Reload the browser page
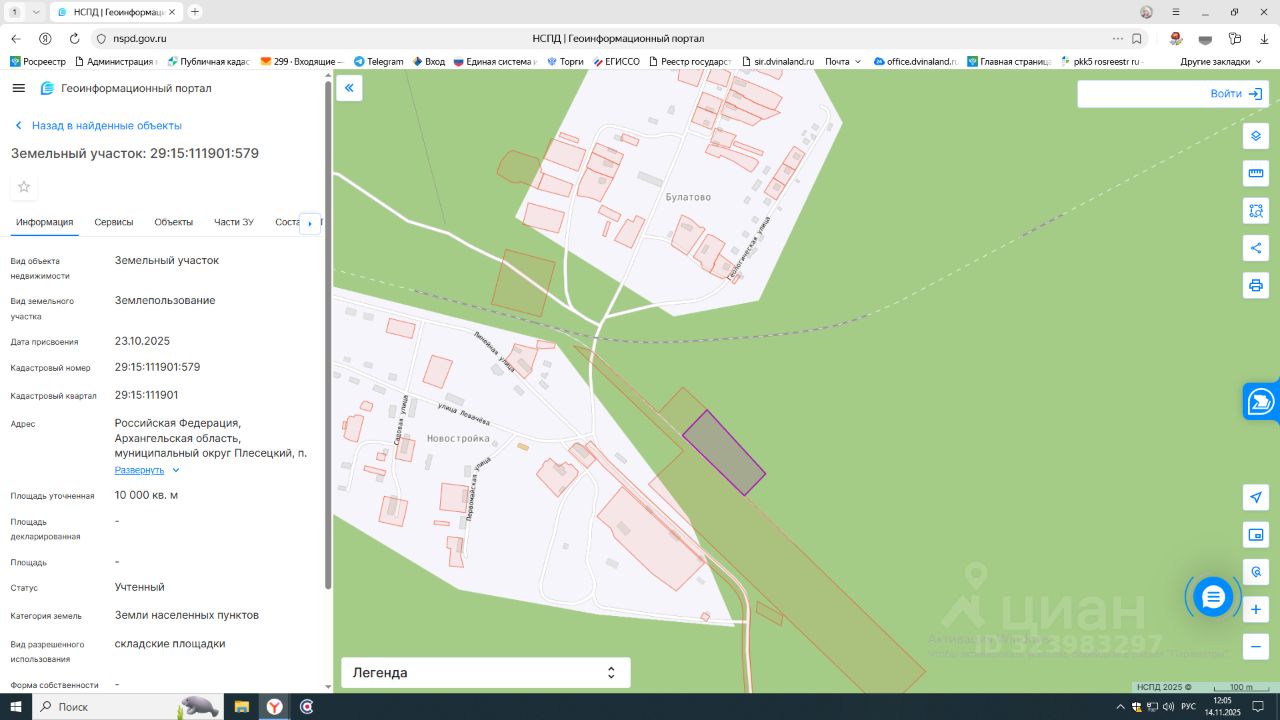This screenshot has height=720, width=1280. pyautogui.click(x=74, y=38)
